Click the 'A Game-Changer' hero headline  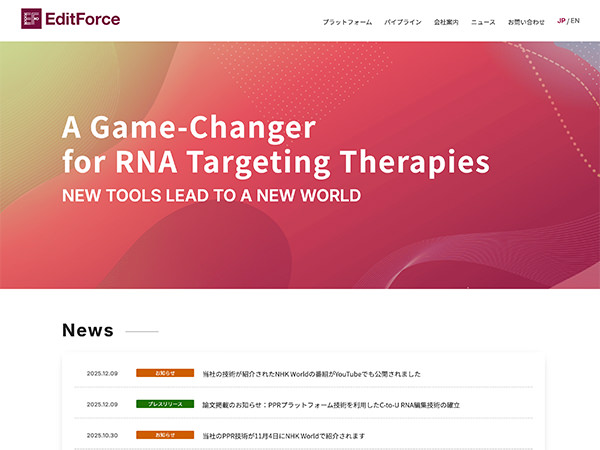(188, 128)
